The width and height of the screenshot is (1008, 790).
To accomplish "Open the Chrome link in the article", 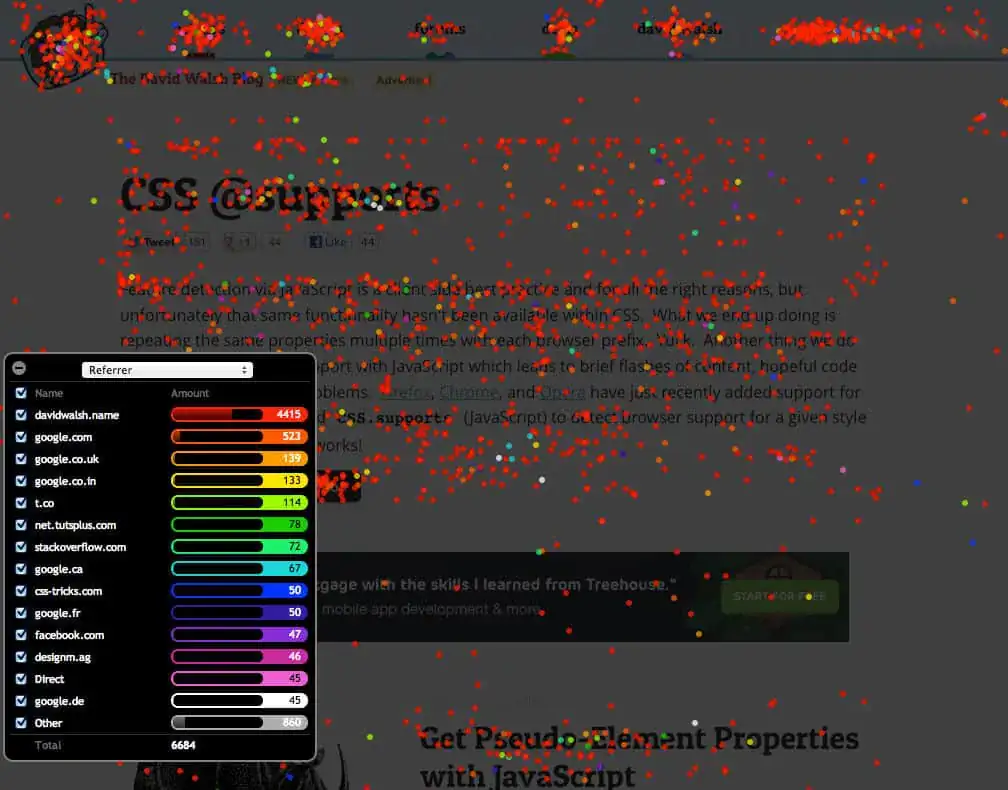I will tap(467, 392).
